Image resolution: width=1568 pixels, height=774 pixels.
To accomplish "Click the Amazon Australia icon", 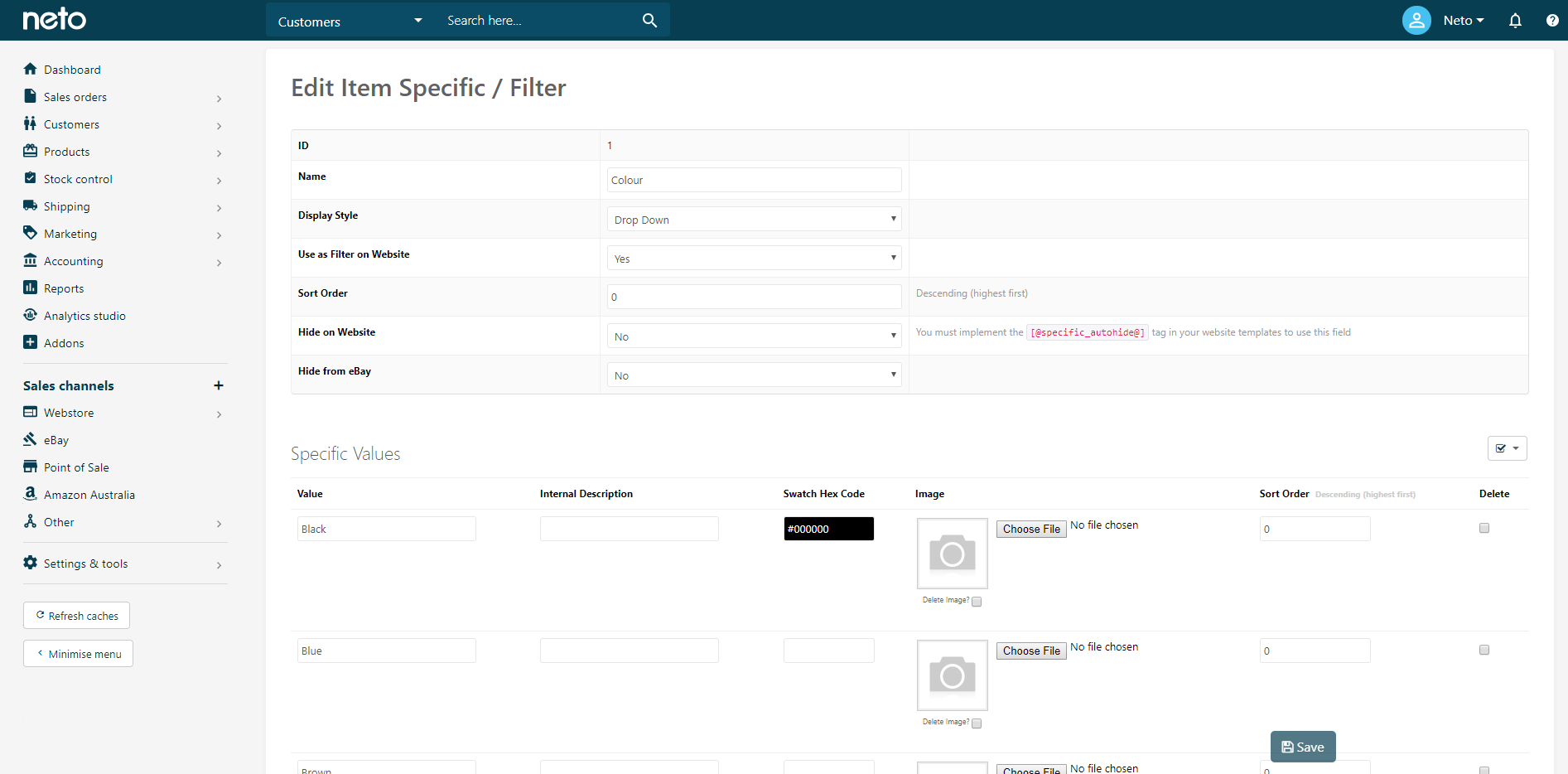I will [x=31, y=494].
